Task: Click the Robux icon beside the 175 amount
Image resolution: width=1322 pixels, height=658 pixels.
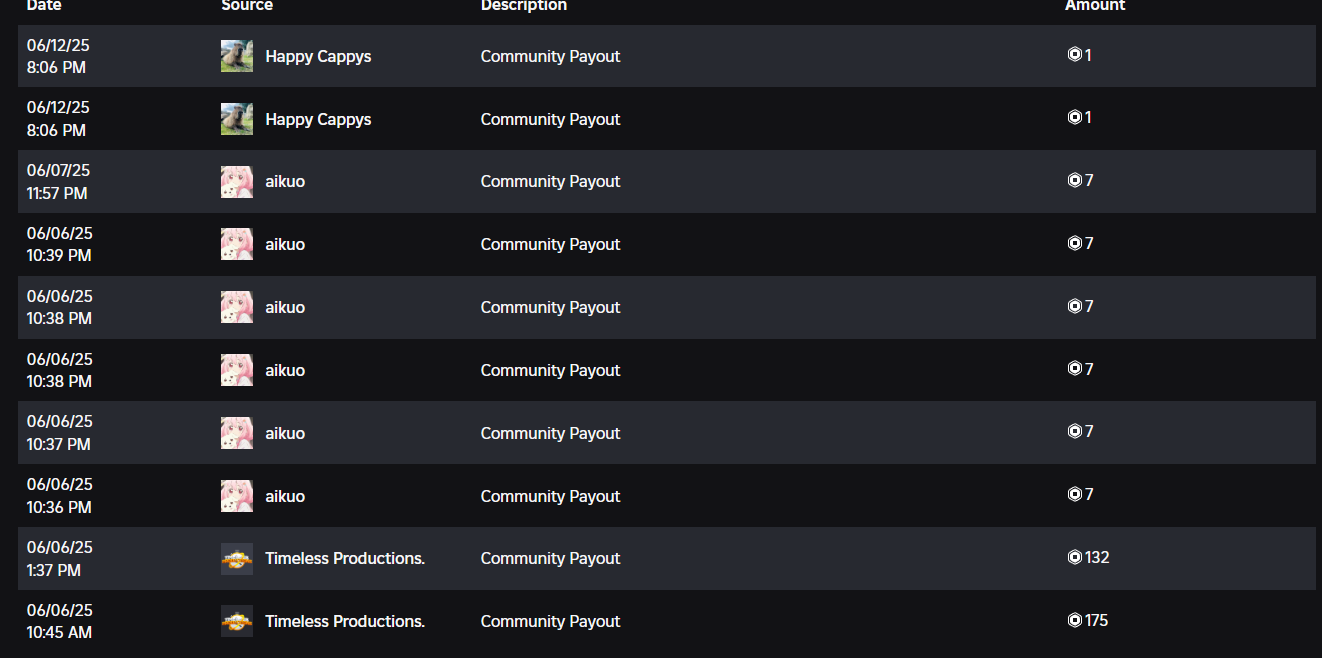Action: coord(1075,620)
